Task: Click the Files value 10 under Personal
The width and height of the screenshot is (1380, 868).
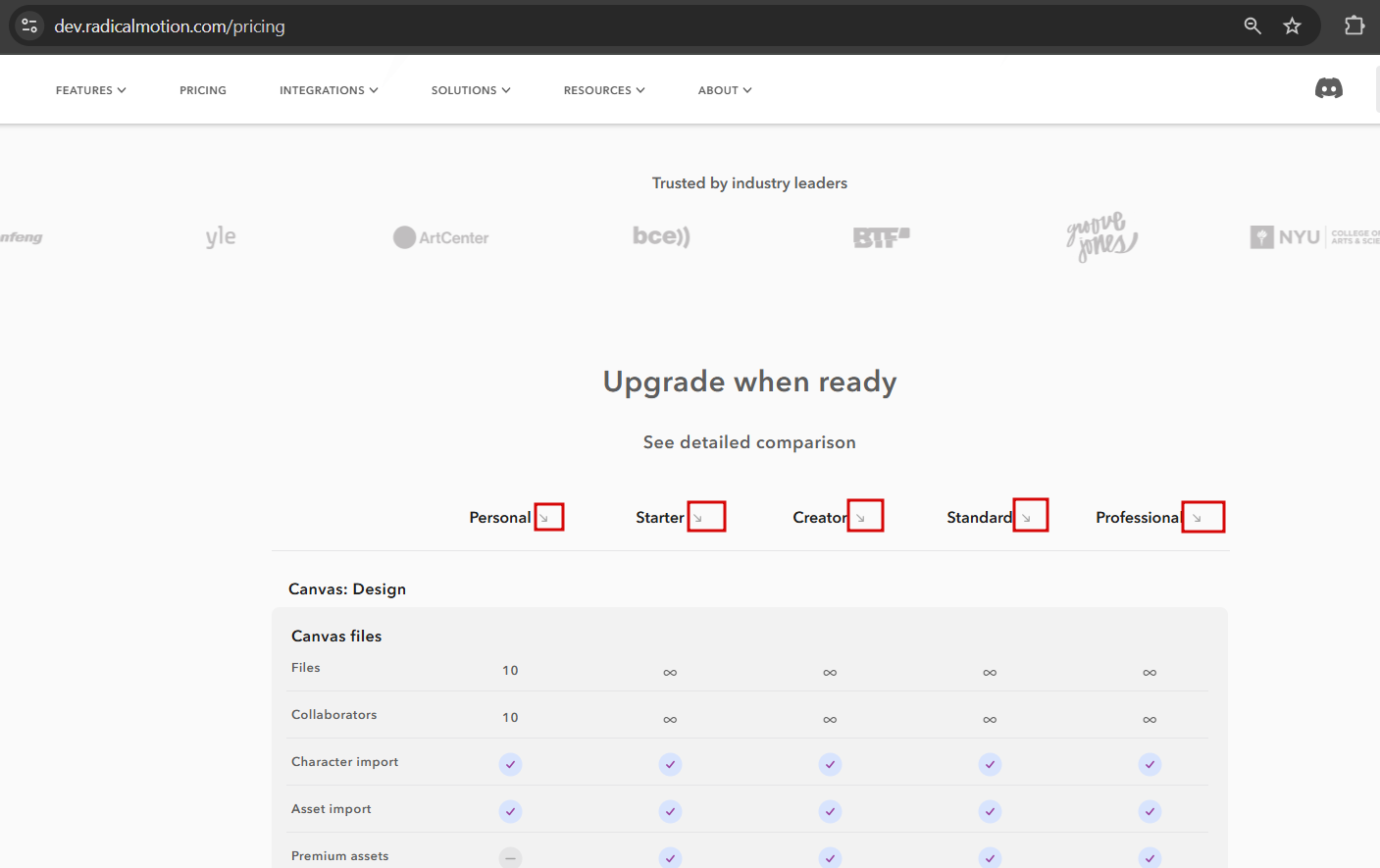Action: coord(510,671)
